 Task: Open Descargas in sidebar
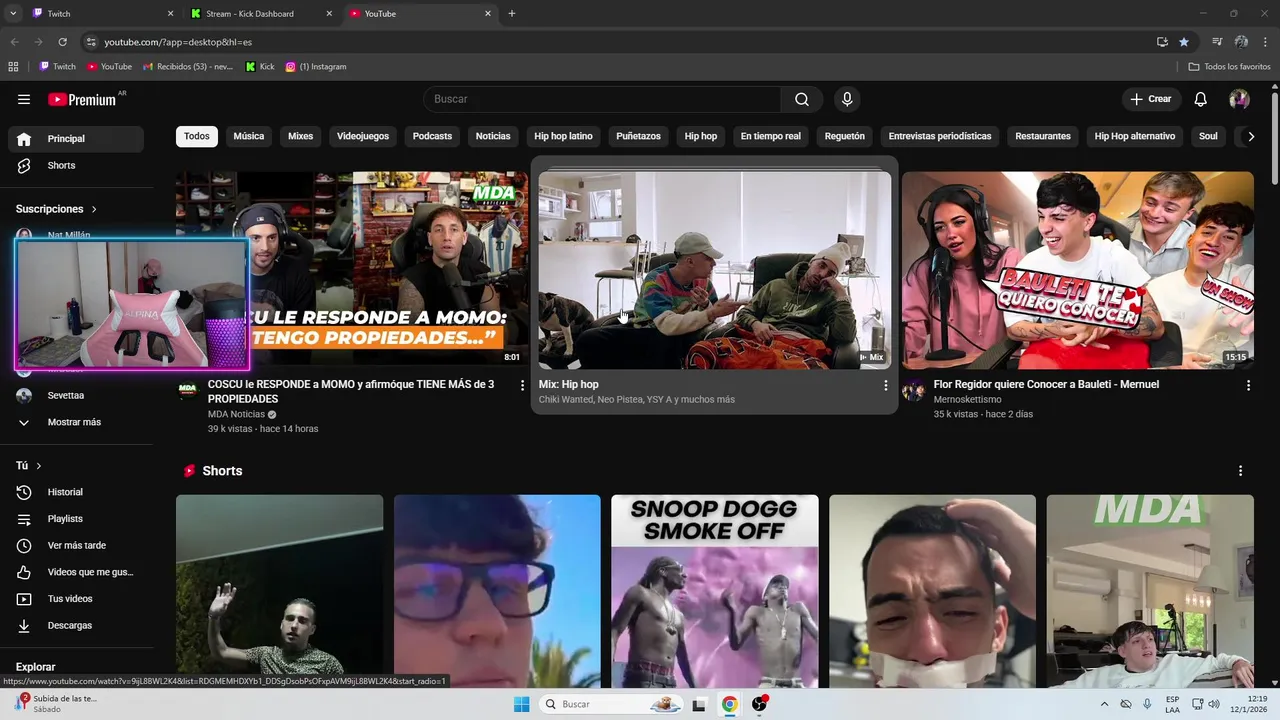[76, 626]
